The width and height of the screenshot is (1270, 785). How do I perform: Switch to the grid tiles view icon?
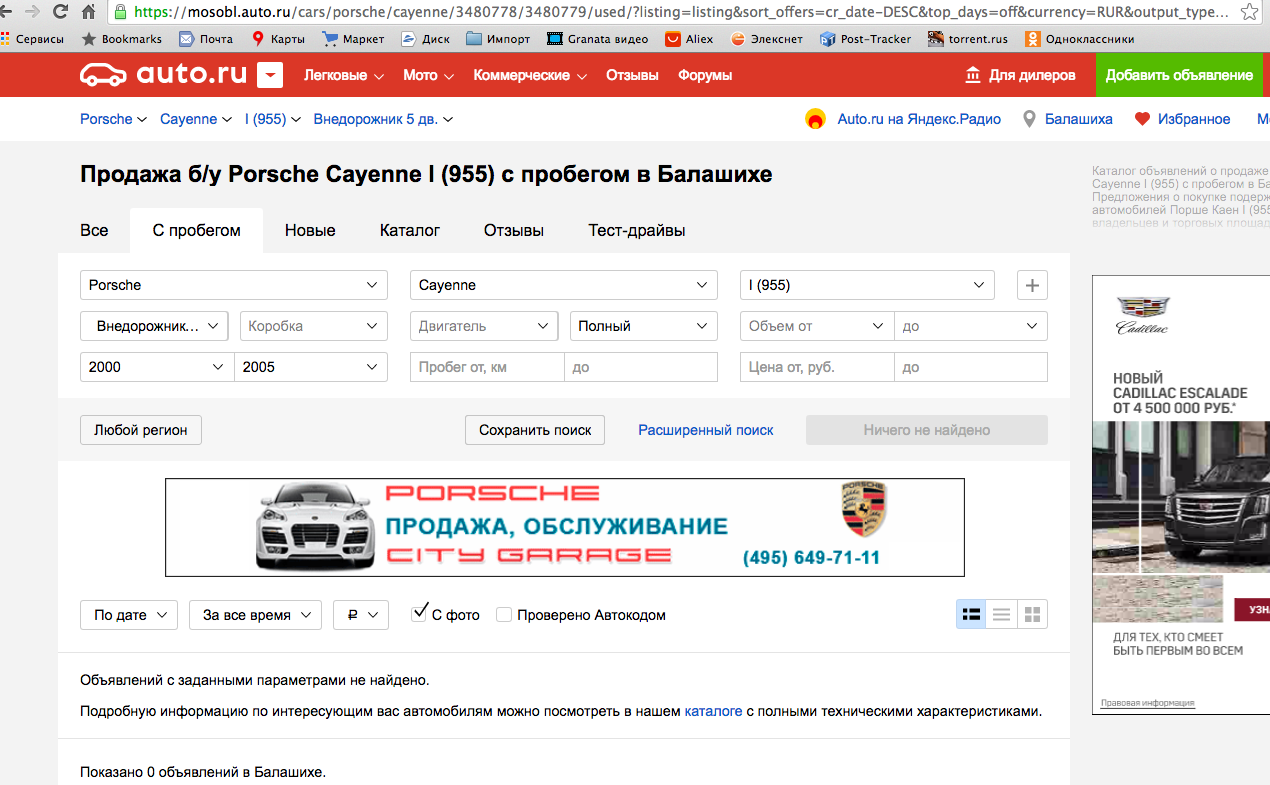[x=1032, y=614]
